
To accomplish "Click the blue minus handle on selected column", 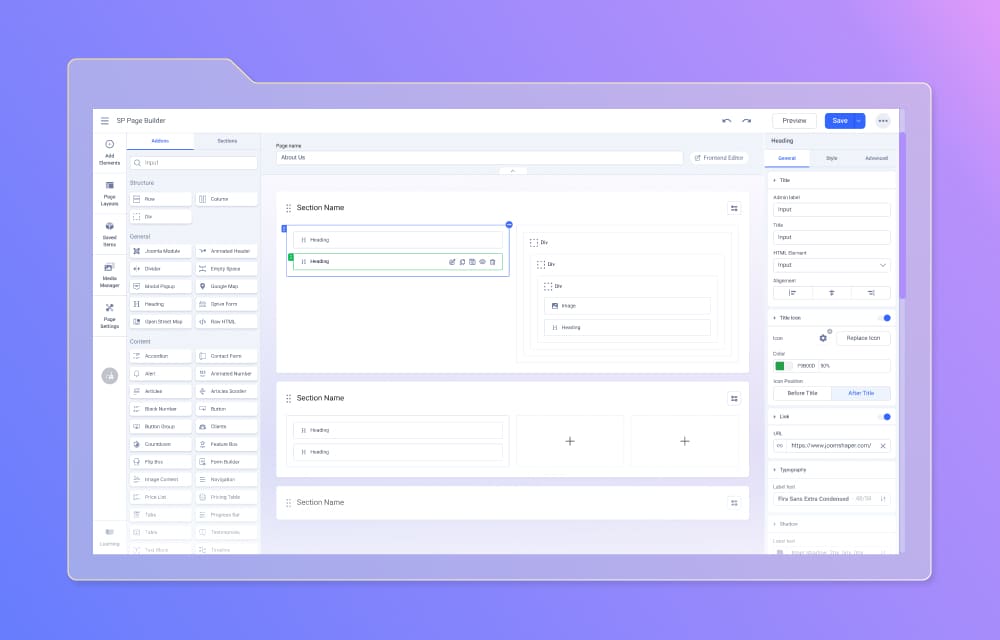I will [x=509, y=224].
